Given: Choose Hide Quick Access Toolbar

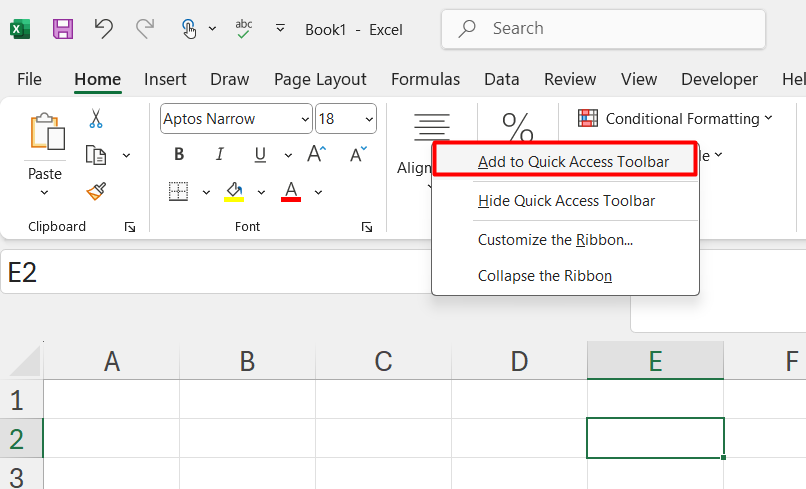Looking at the screenshot, I should point(565,201).
